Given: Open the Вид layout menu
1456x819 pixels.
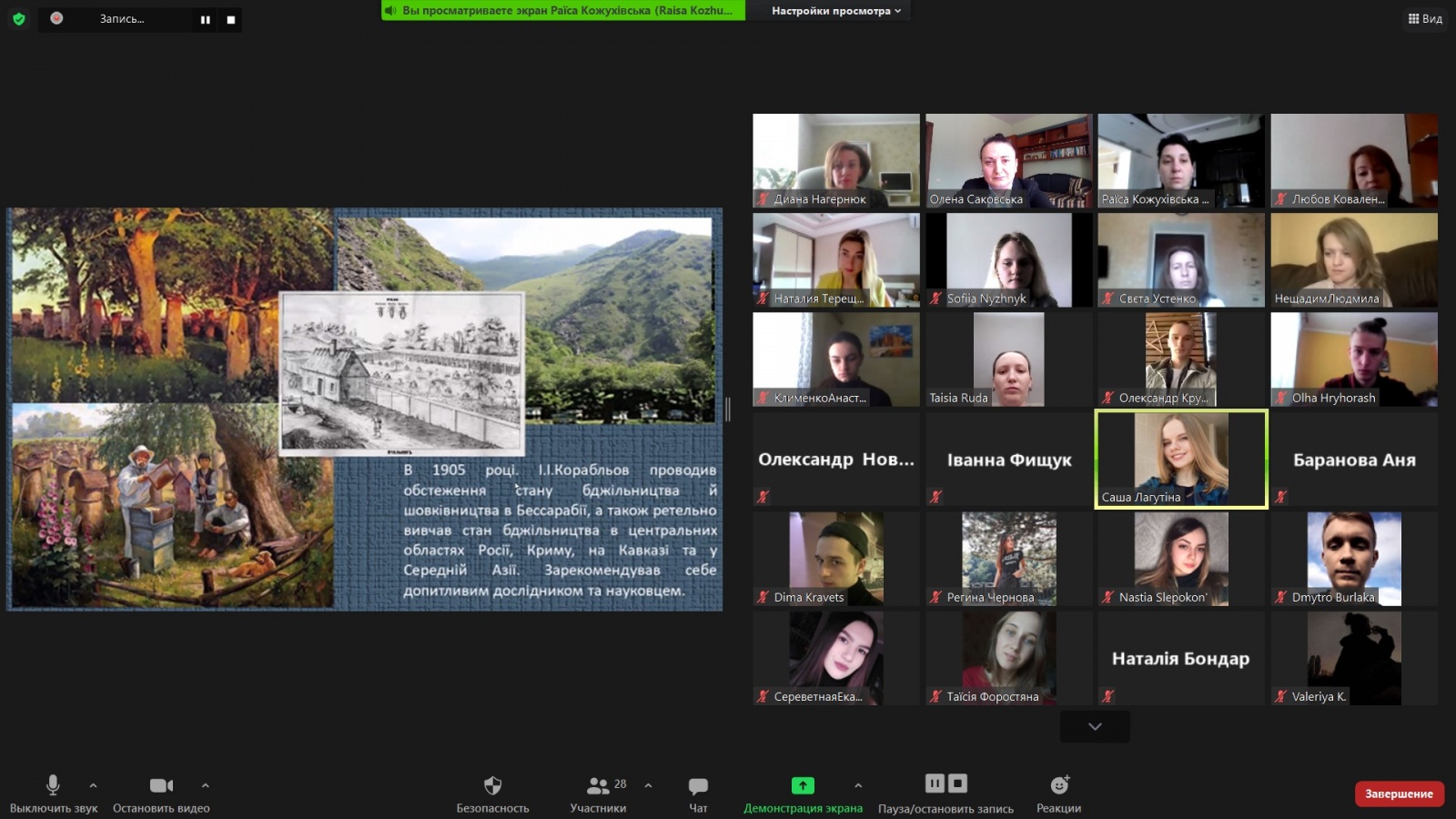Looking at the screenshot, I should pyautogui.click(x=1425, y=18).
